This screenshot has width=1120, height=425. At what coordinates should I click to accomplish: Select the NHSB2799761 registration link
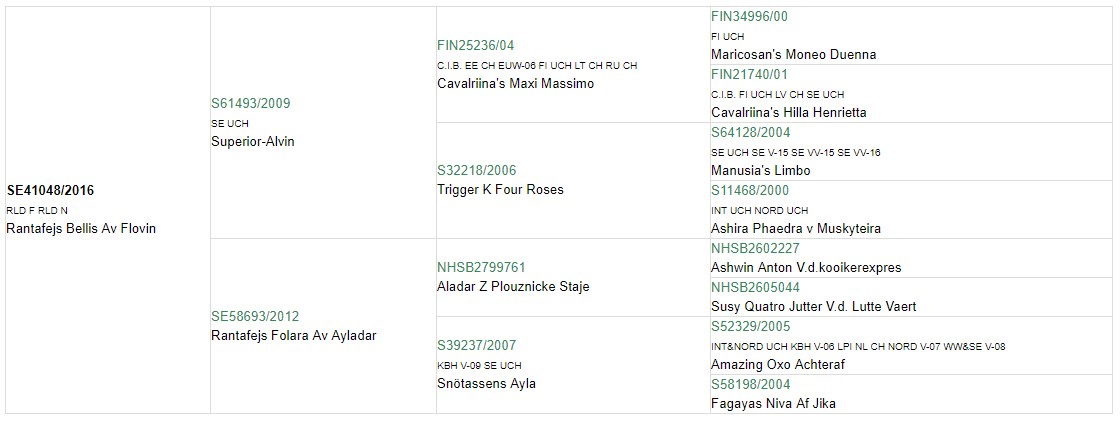(x=481, y=268)
